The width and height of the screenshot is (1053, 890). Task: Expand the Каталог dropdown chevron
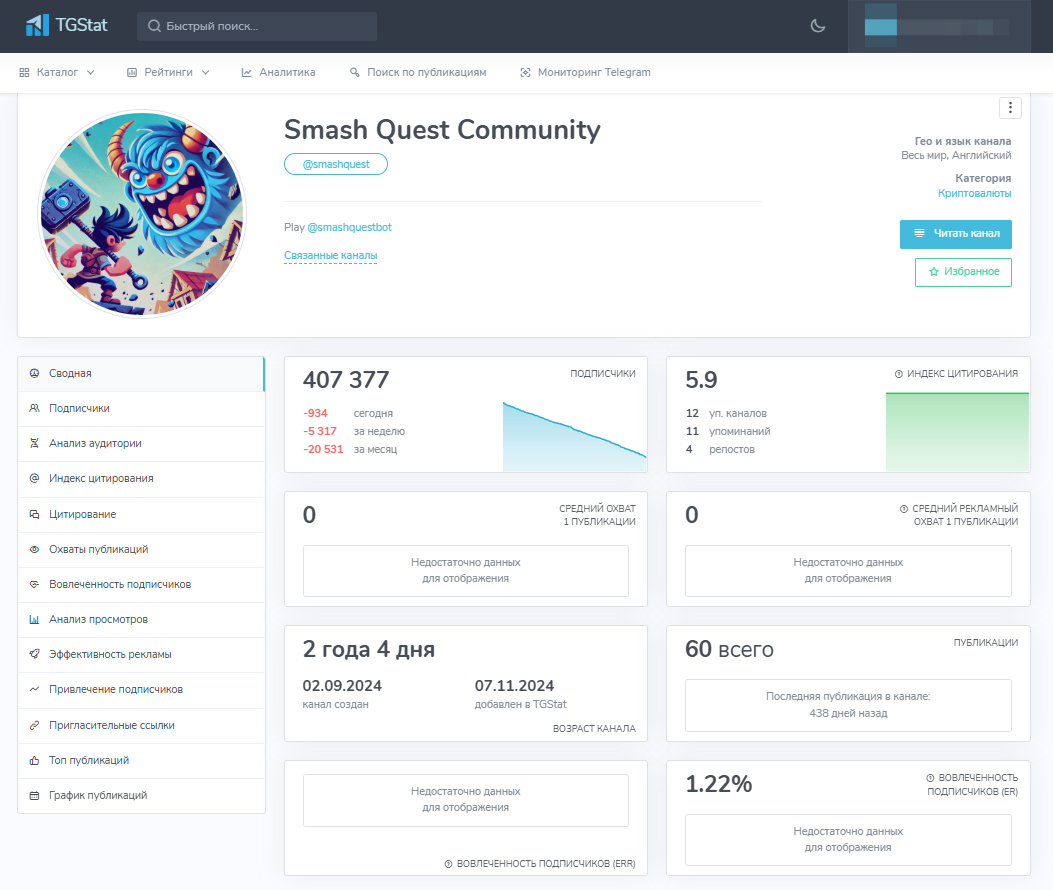pos(91,73)
